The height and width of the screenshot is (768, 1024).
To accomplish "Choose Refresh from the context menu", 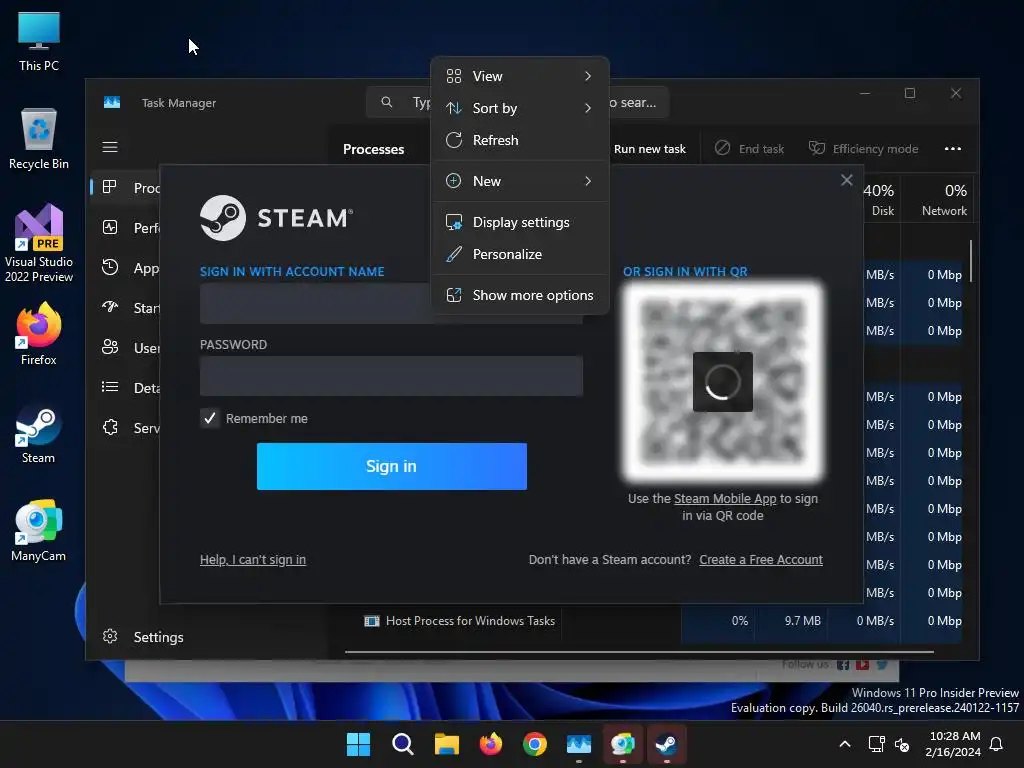I will click(x=520, y=140).
